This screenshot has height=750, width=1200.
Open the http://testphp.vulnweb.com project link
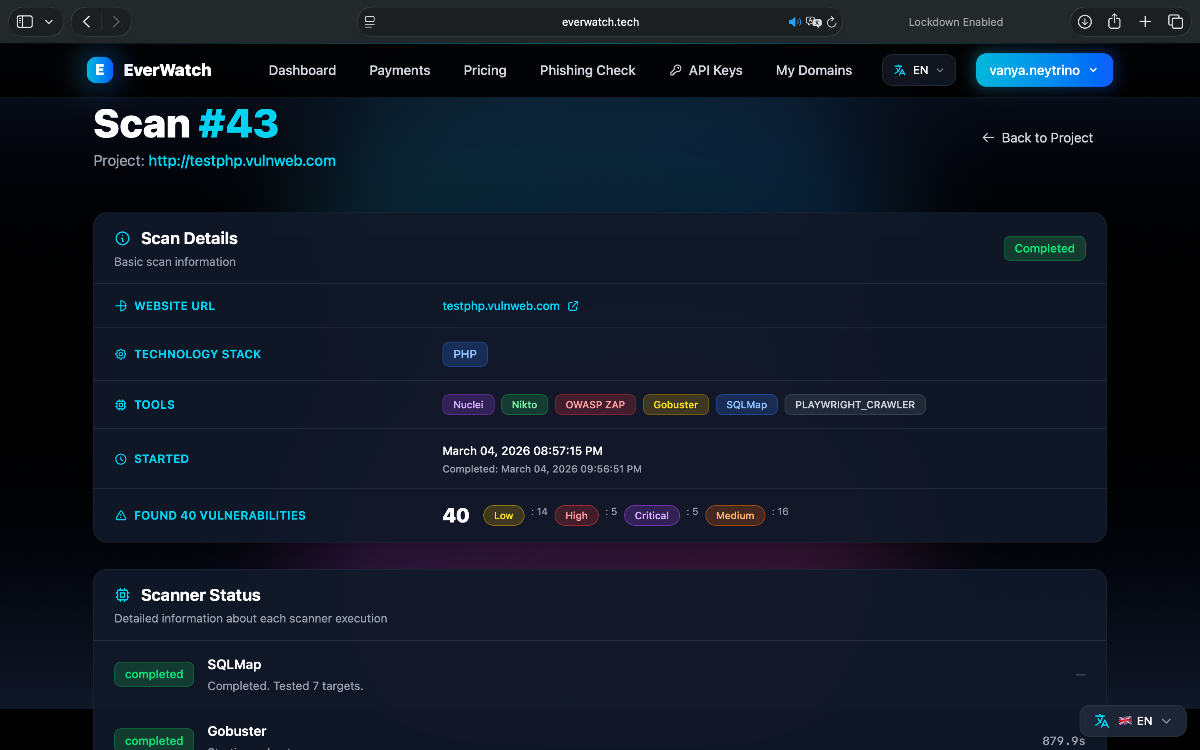click(241, 160)
